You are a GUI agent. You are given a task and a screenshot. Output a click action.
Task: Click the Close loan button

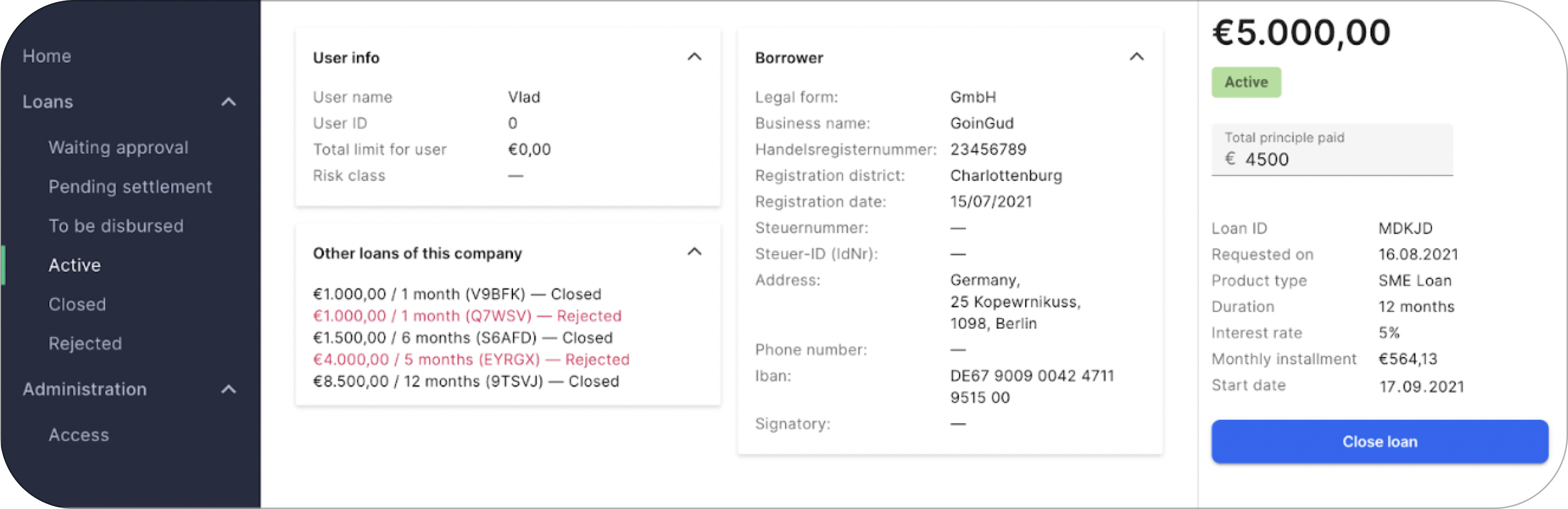(1379, 442)
